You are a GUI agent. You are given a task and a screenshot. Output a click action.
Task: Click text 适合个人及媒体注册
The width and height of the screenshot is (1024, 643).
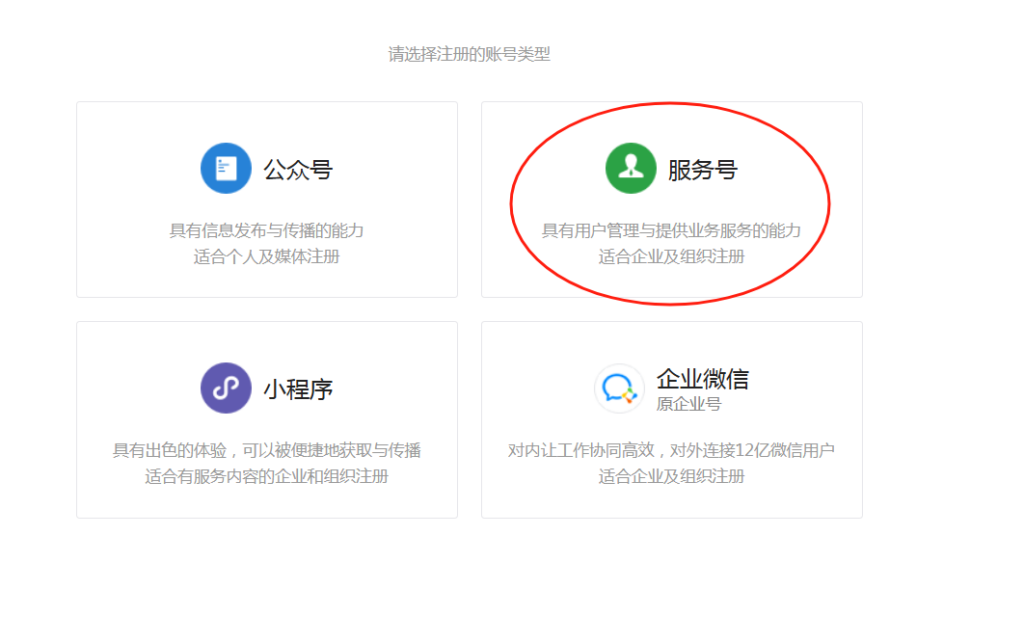click(x=266, y=257)
